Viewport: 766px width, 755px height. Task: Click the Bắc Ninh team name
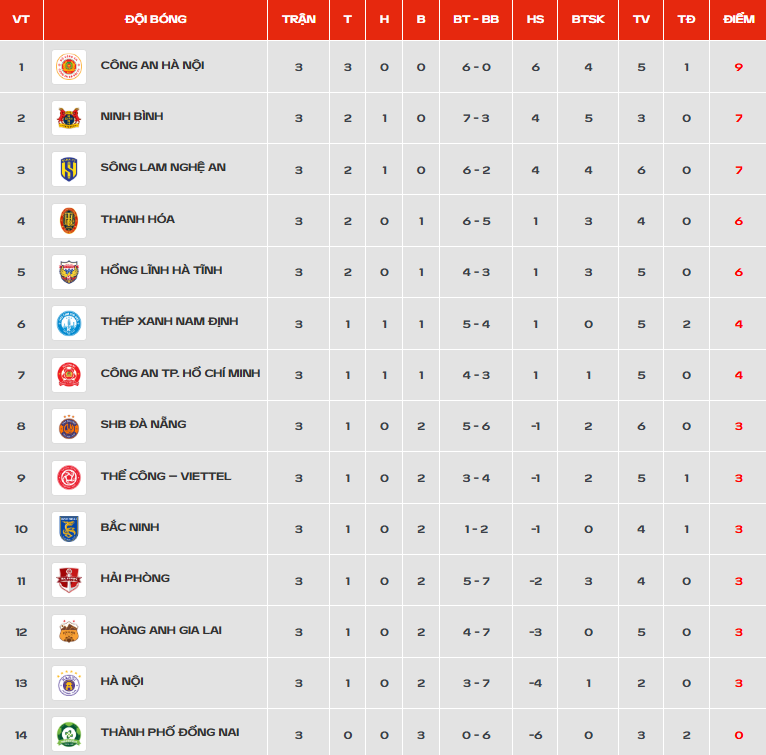[x=130, y=527]
